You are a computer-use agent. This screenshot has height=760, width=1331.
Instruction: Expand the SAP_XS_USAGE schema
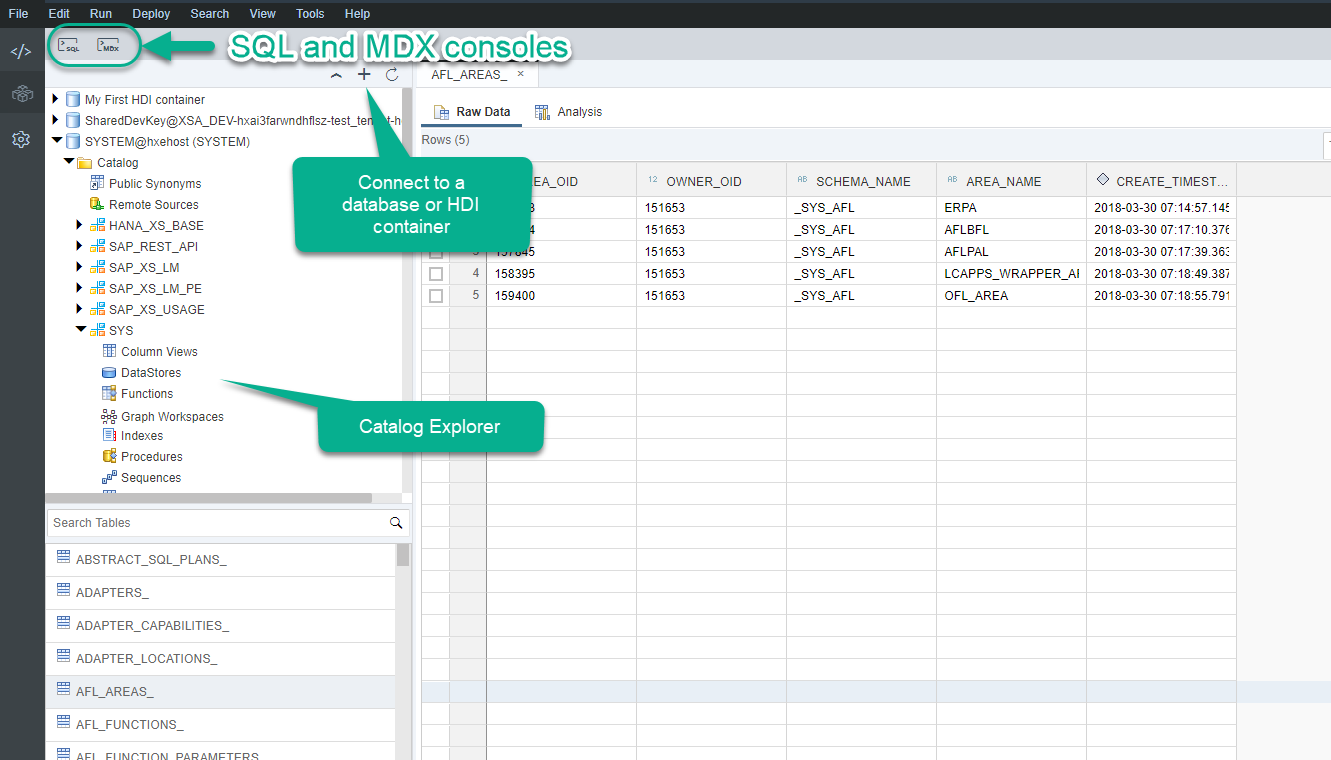tap(80, 309)
